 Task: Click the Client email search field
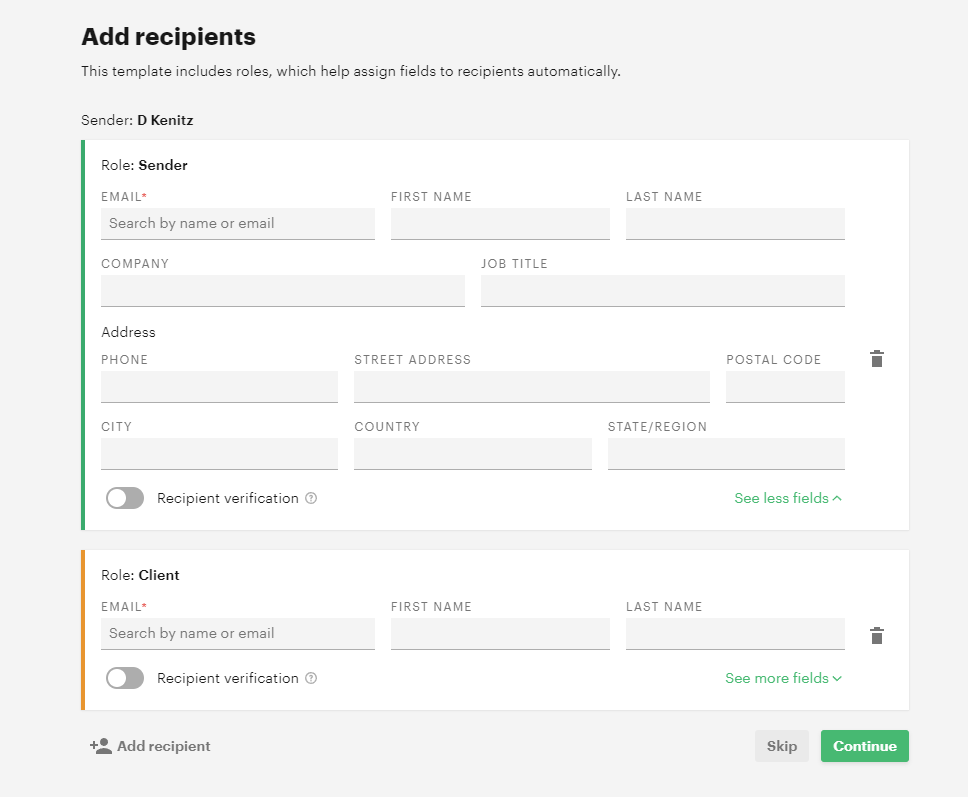click(238, 633)
